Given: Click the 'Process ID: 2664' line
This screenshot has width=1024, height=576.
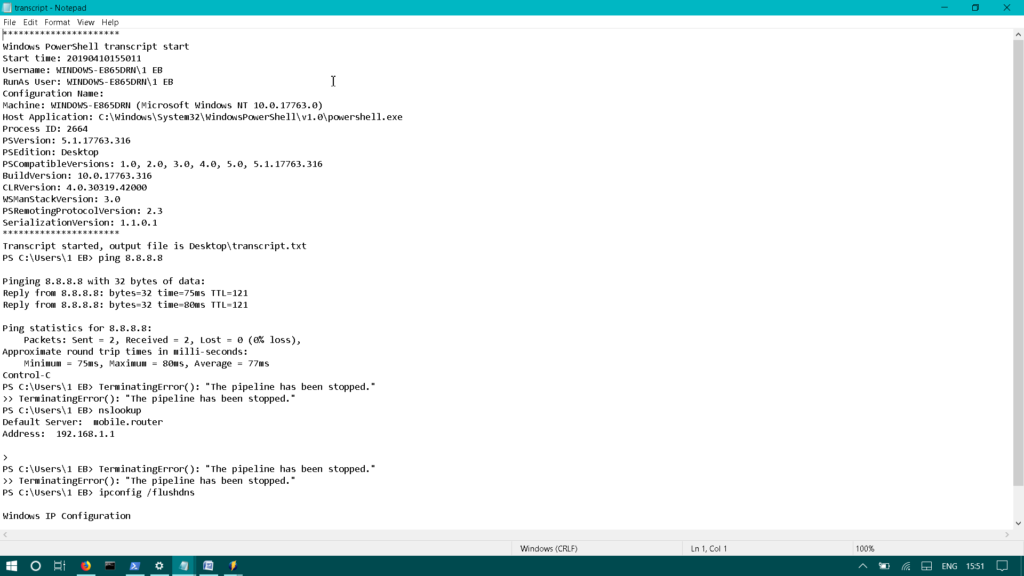Looking at the screenshot, I should [x=44, y=129].
